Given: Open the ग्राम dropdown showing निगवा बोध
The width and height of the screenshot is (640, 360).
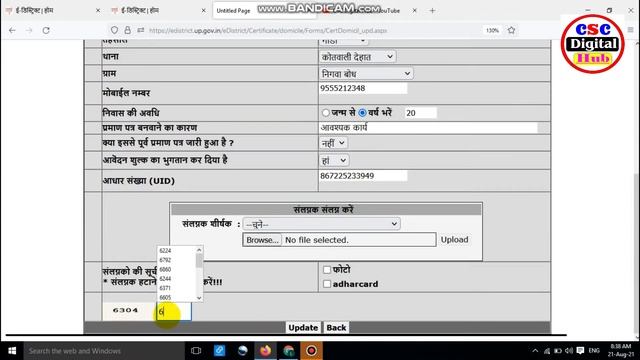Looking at the screenshot, I should pos(366,73).
